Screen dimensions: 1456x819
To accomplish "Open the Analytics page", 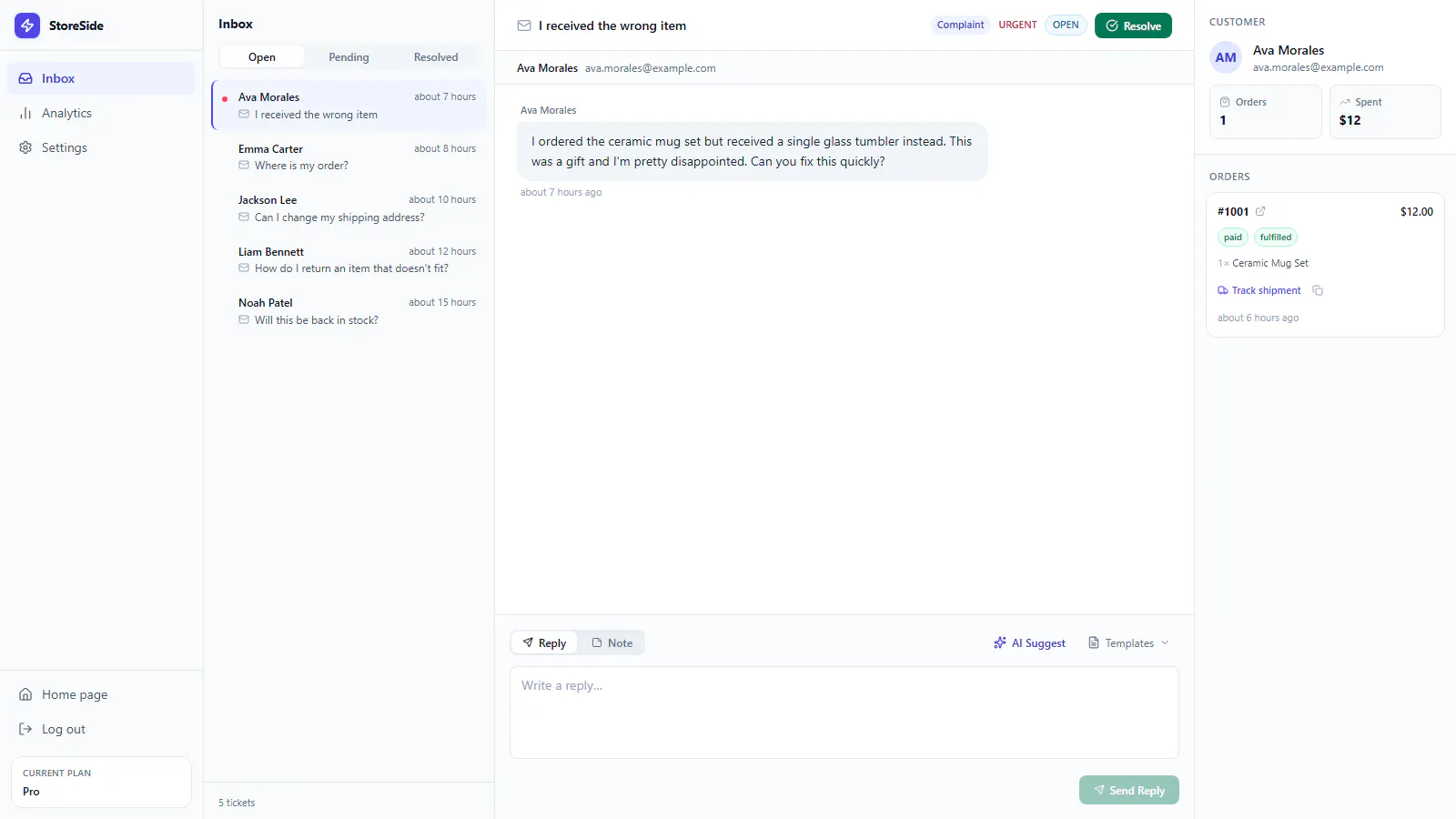I will tap(101, 113).
